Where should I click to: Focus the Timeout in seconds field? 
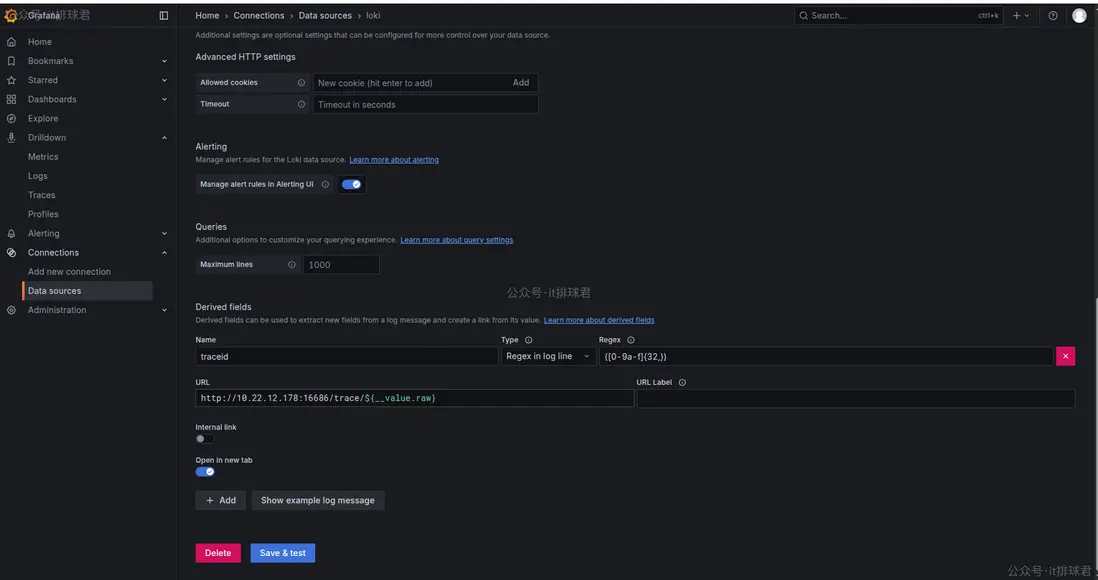click(426, 104)
